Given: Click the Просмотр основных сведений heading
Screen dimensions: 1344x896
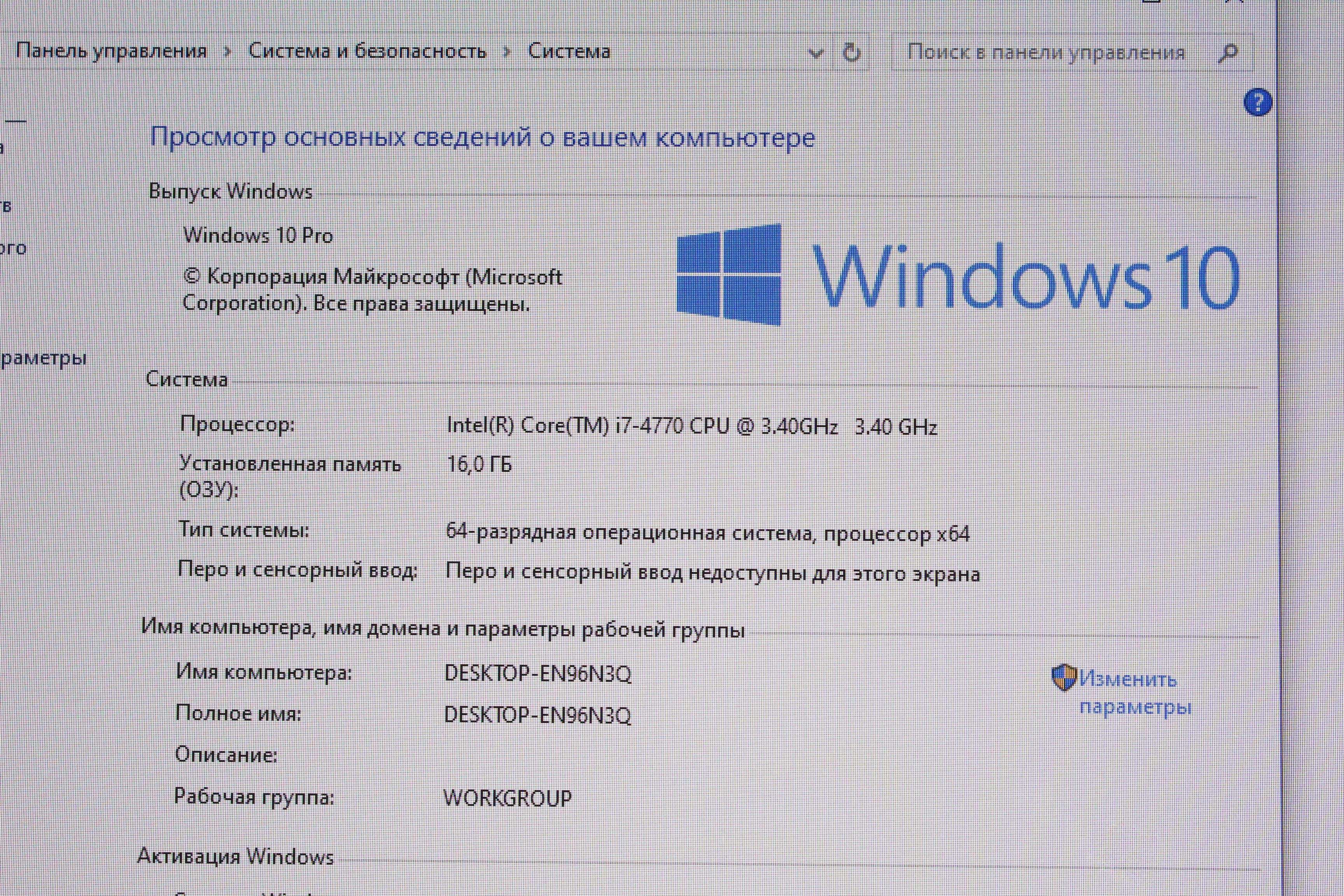Looking at the screenshot, I should click(x=482, y=138).
